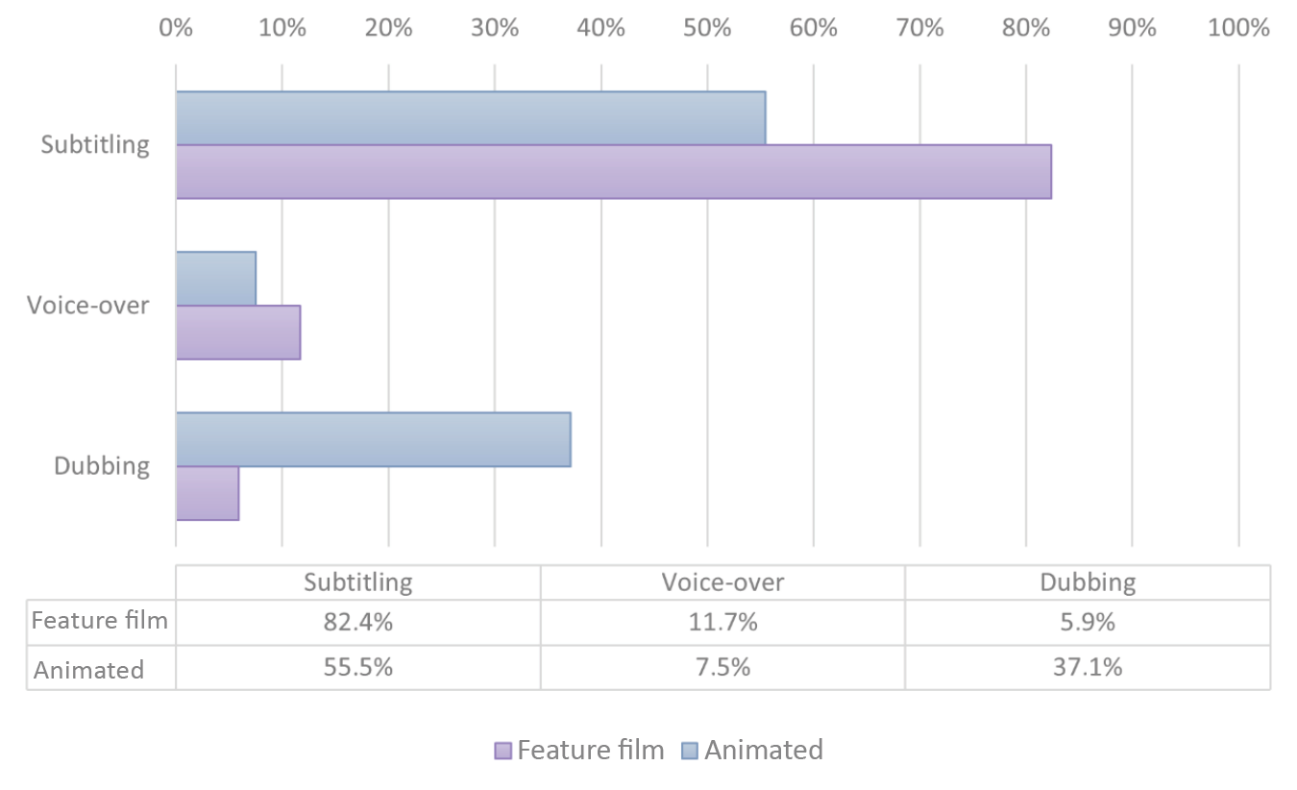Select the purple Feature film Dubbing bar
This screenshot has height=790, width=1297.
[208, 493]
